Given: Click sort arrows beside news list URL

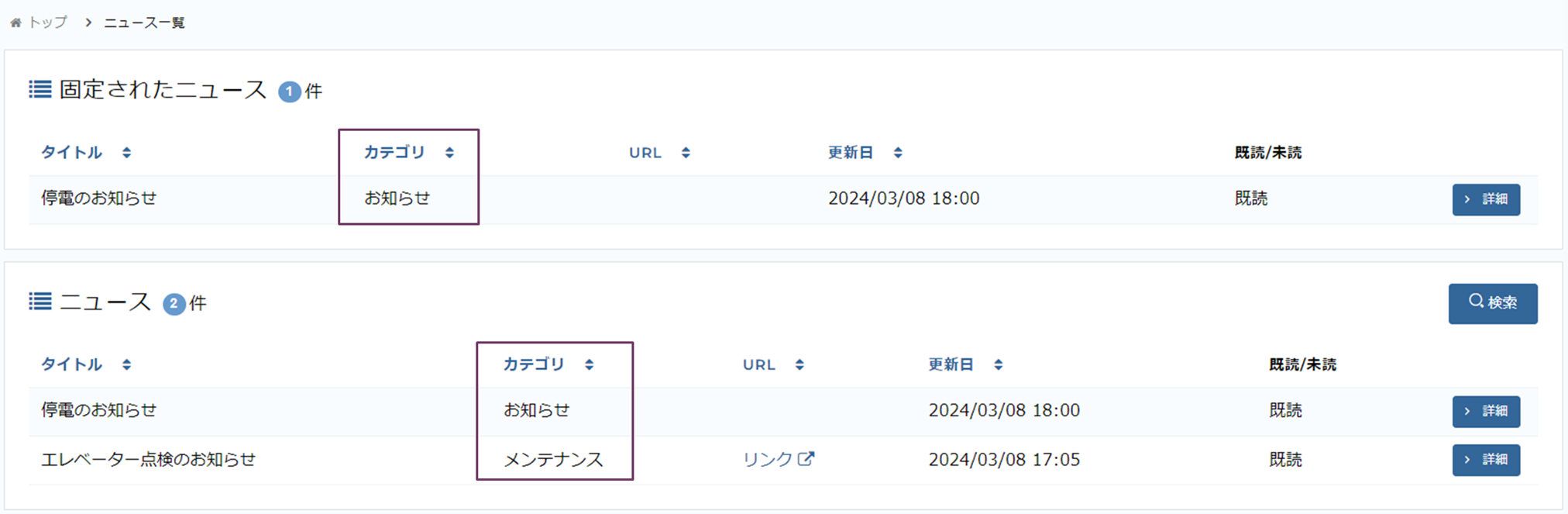Looking at the screenshot, I should (x=799, y=364).
